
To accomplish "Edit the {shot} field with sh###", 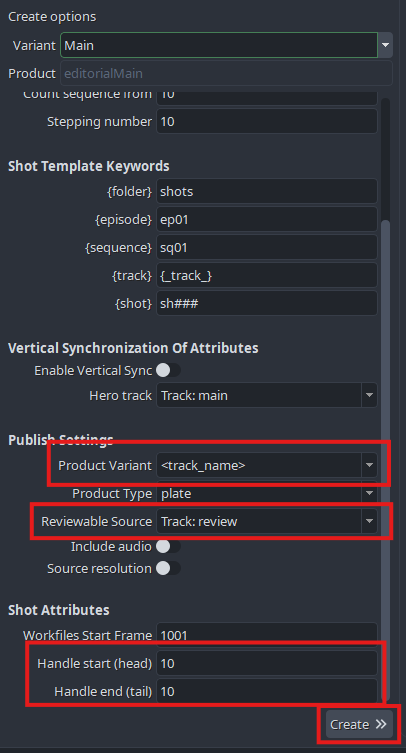I will coord(267,303).
